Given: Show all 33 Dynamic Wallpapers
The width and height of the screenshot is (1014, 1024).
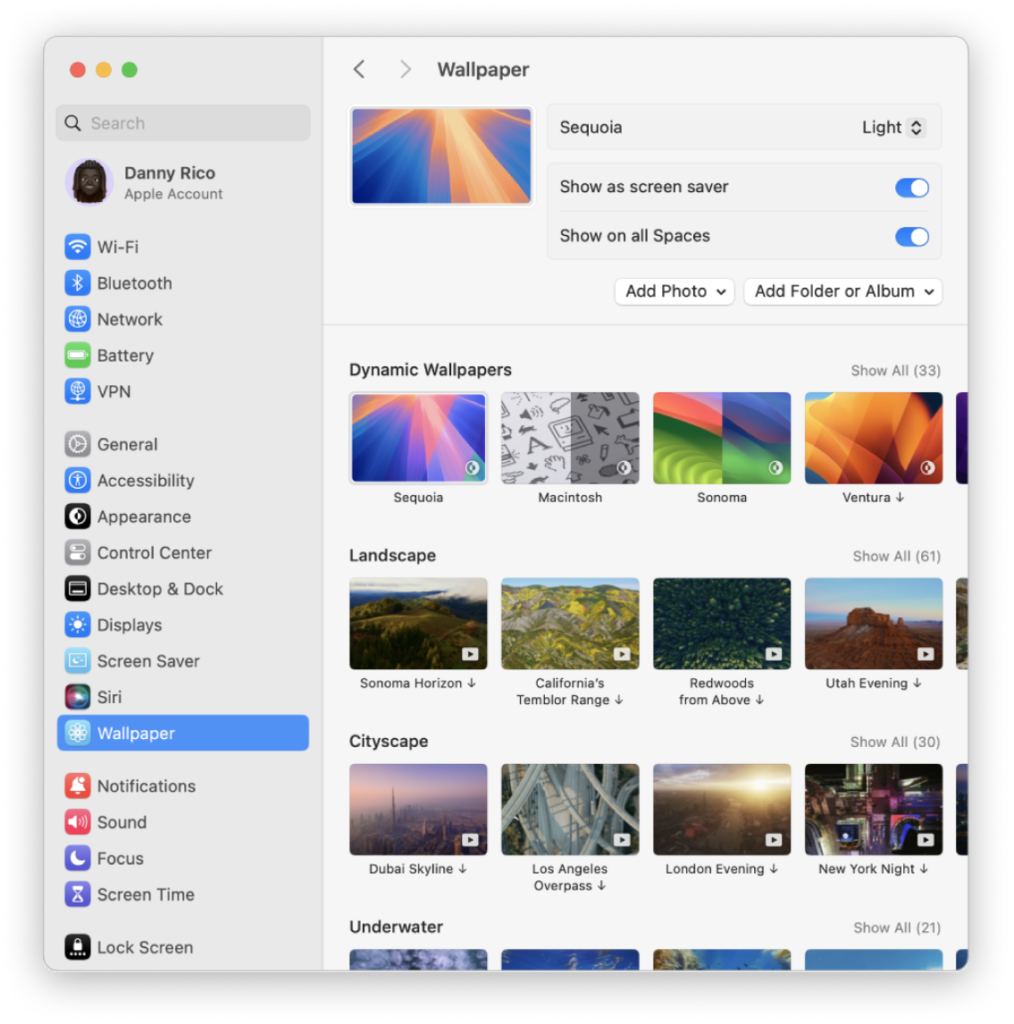Looking at the screenshot, I should 895,370.
